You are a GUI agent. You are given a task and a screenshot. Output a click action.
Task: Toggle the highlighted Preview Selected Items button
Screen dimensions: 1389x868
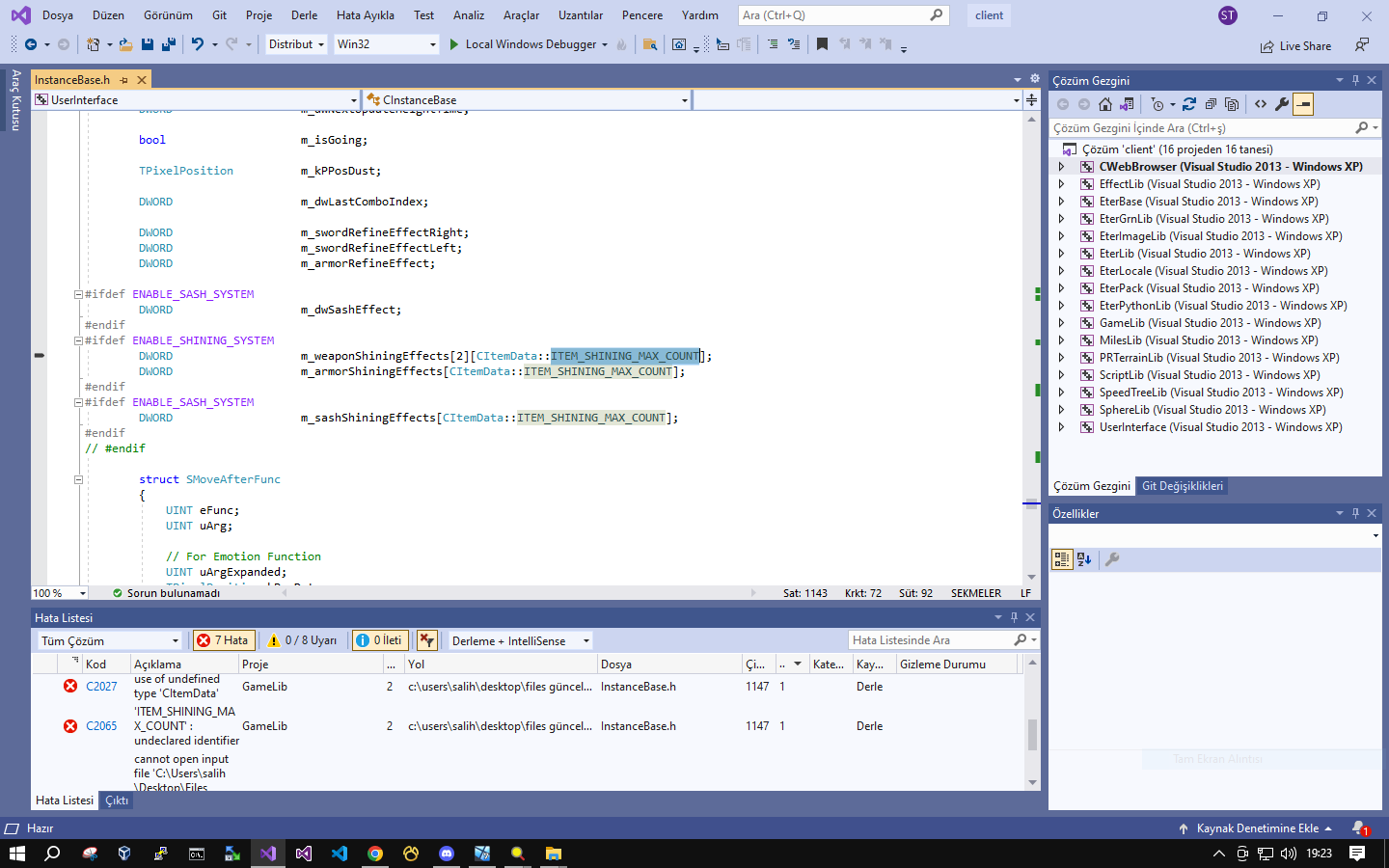(1303, 104)
